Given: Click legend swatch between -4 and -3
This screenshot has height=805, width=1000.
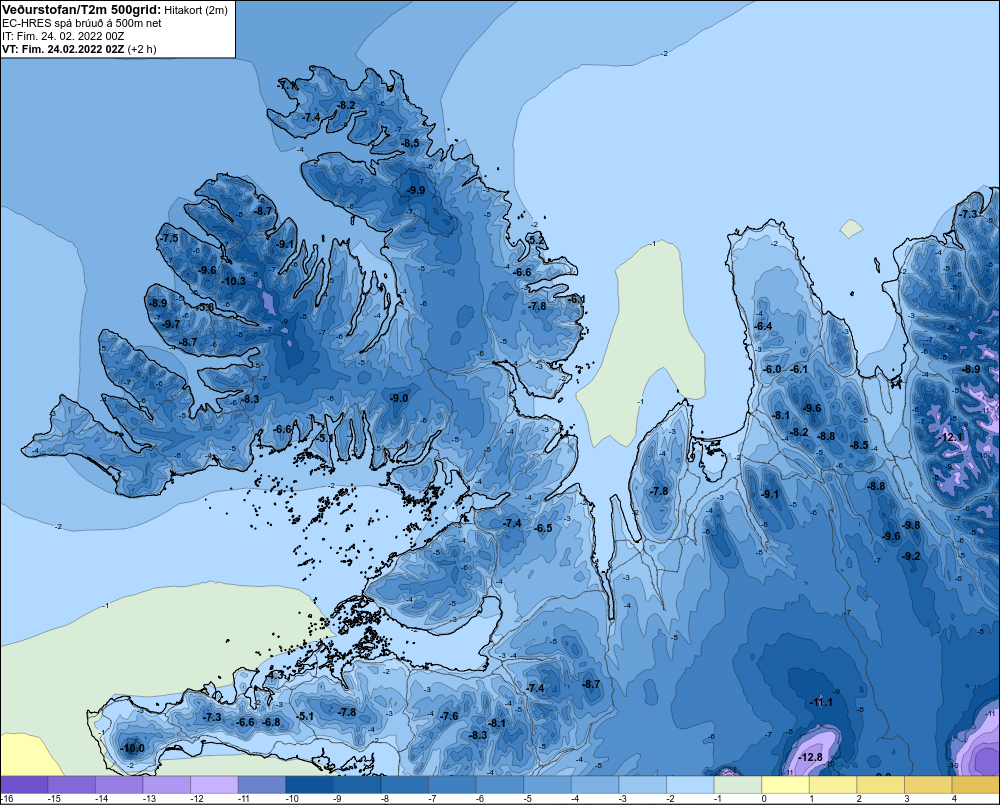Looking at the screenshot, I should pos(595,784).
